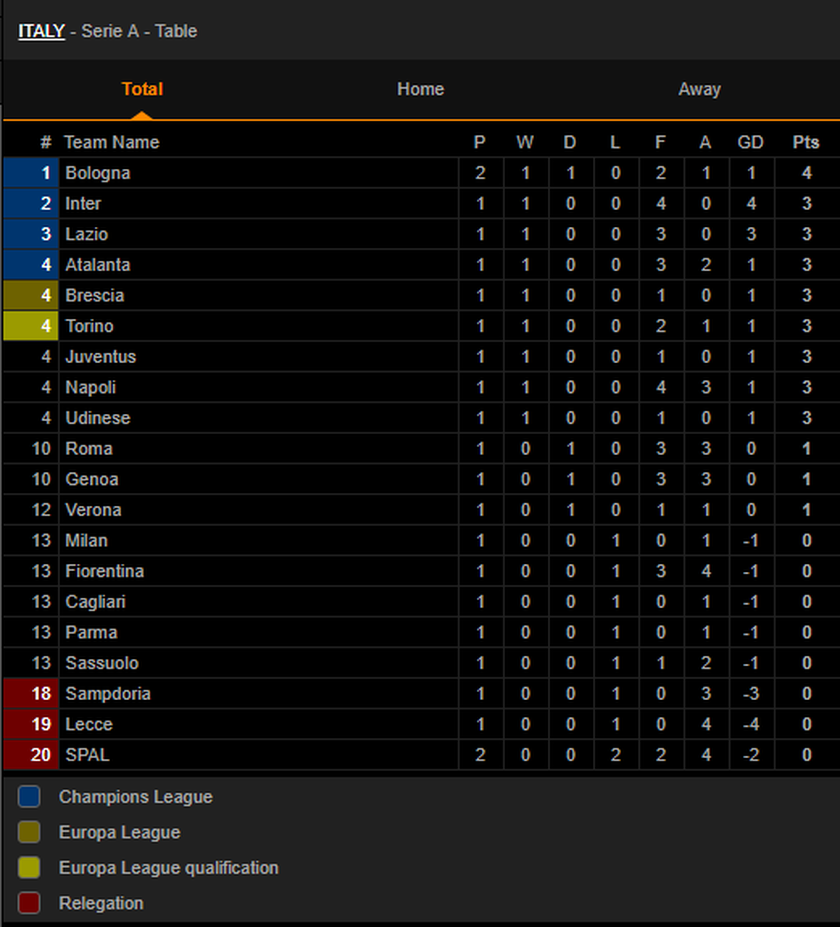
Task: Click the Europa League qualification yellow swatch
Action: point(29,867)
